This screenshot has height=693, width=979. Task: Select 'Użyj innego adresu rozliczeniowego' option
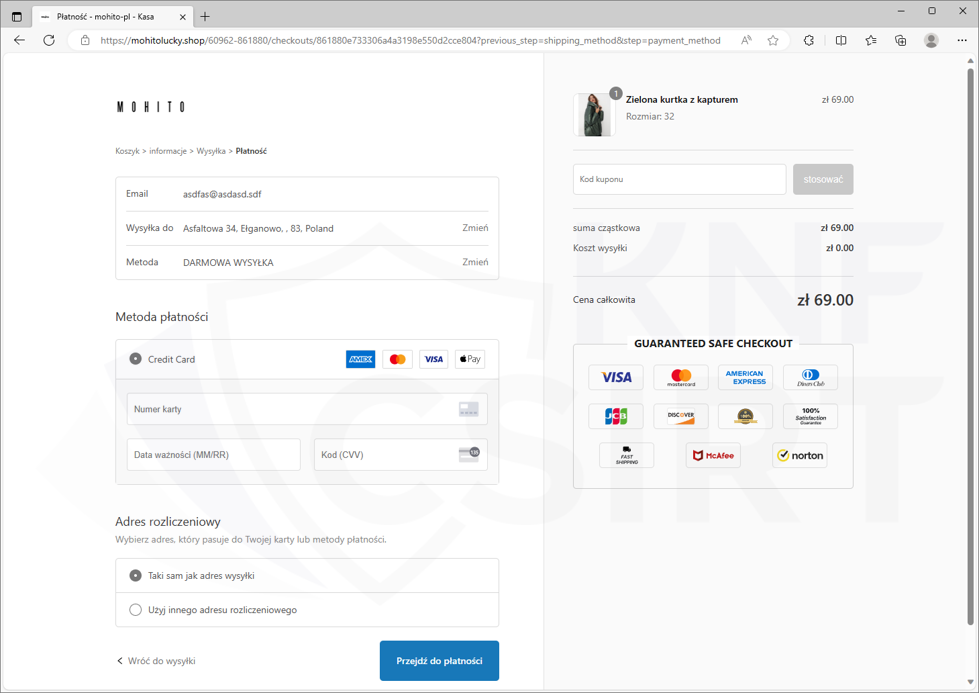(136, 610)
